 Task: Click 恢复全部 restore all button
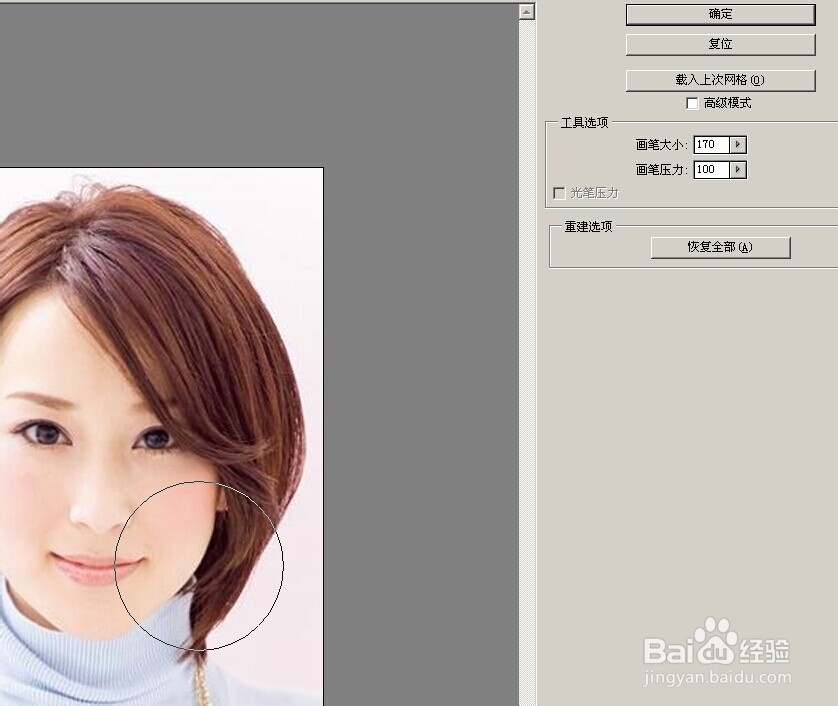[x=720, y=247]
